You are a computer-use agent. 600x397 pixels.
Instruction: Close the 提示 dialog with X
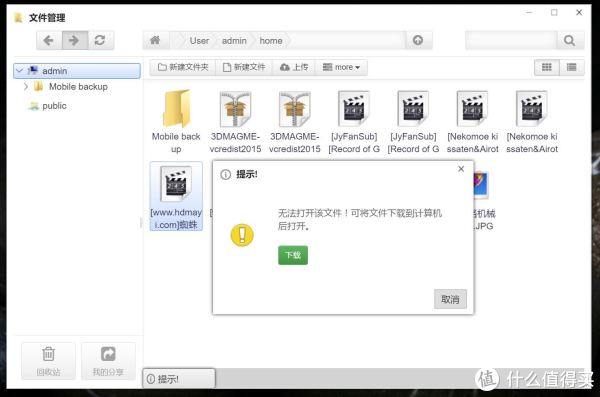(461, 169)
